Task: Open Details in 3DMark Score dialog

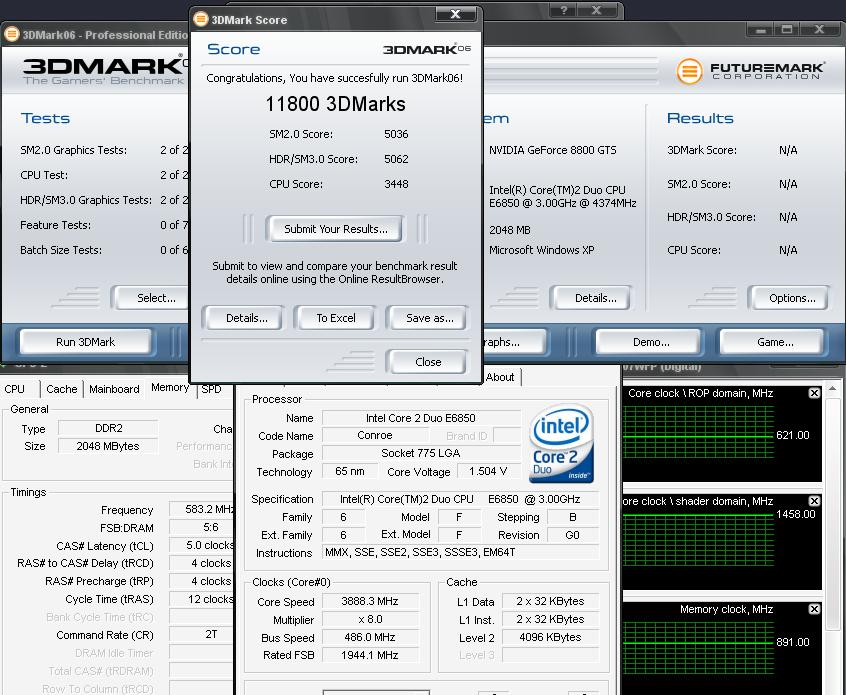Action: pyautogui.click(x=243, y=318)
